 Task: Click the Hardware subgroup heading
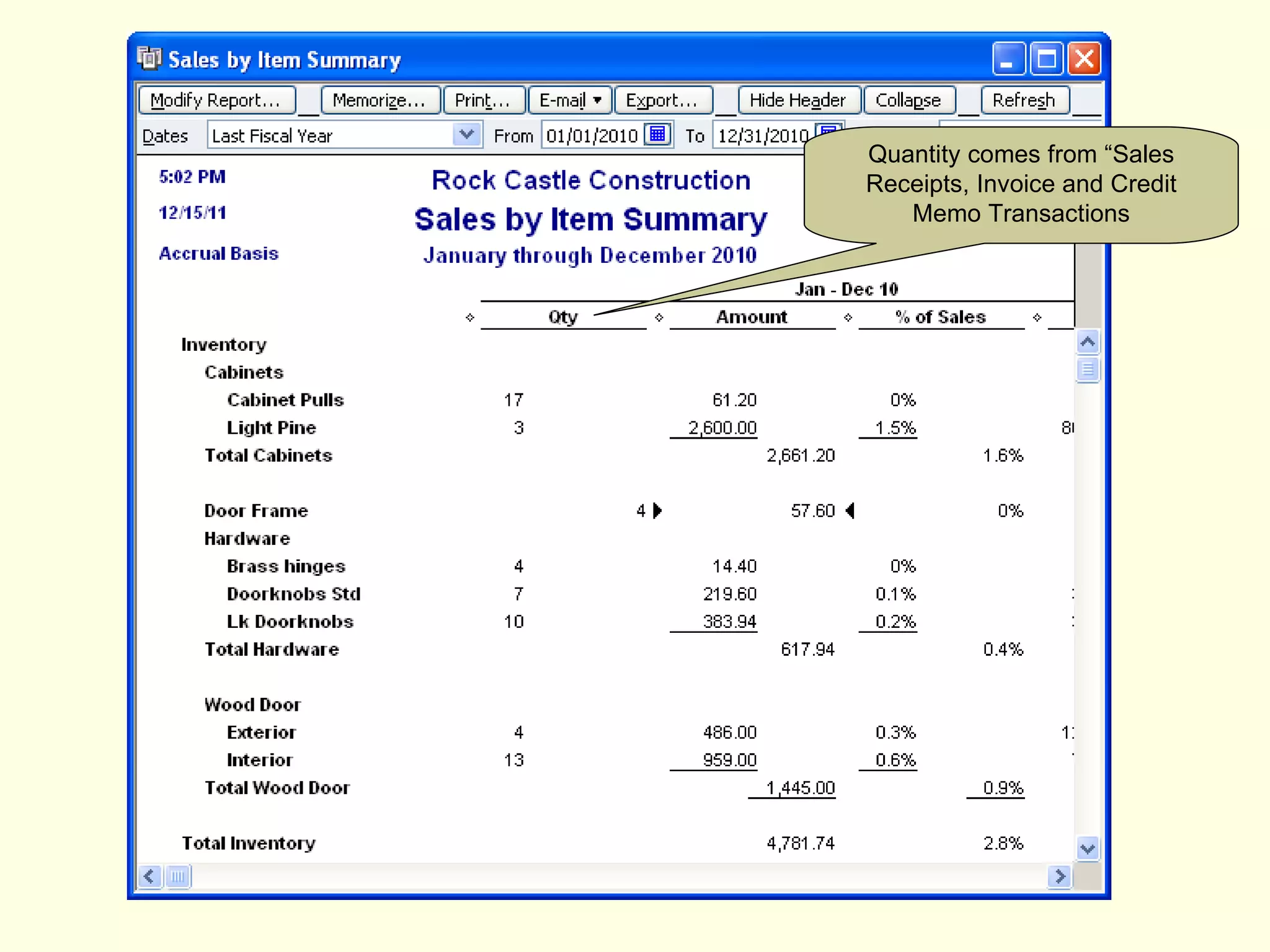tap(247, 539)
